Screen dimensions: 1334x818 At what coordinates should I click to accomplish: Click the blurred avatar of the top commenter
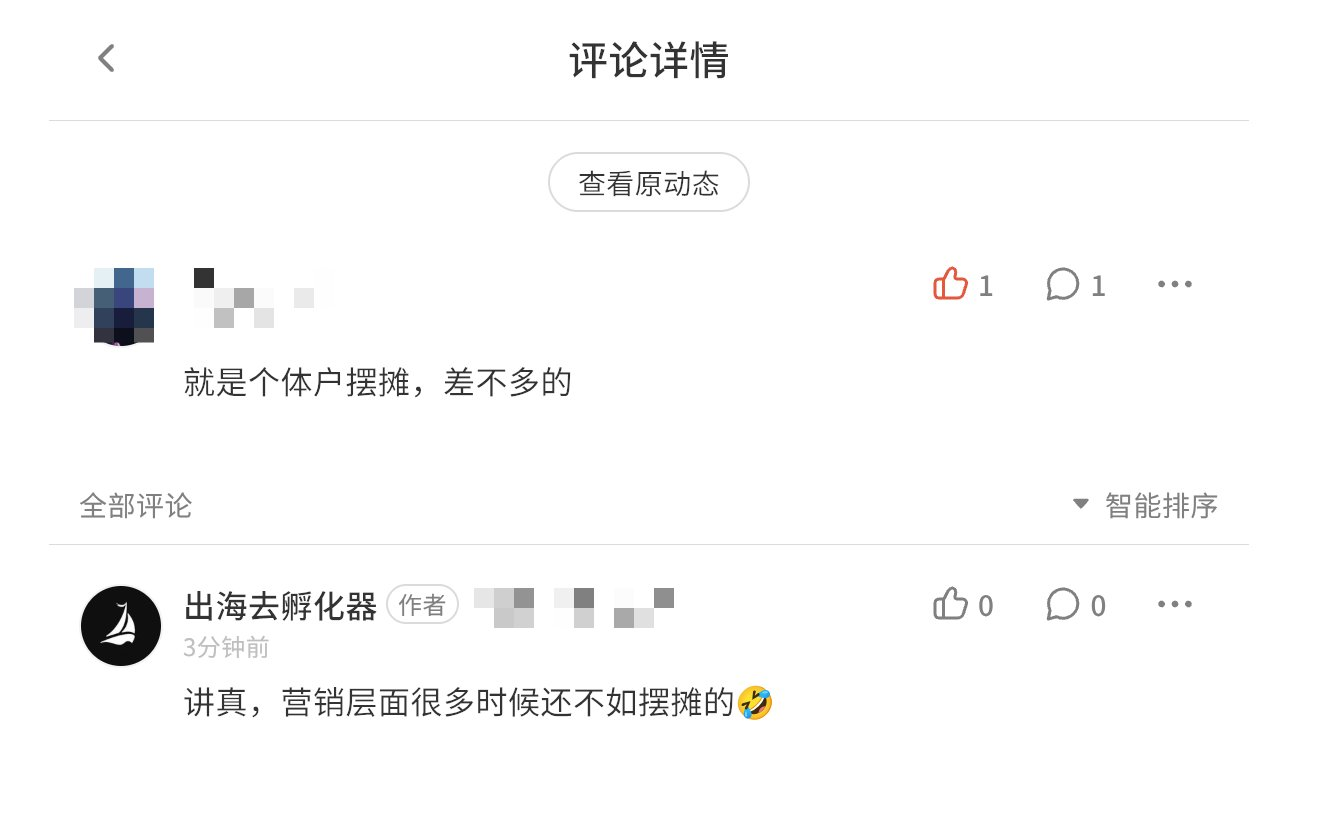coord(115,305)
